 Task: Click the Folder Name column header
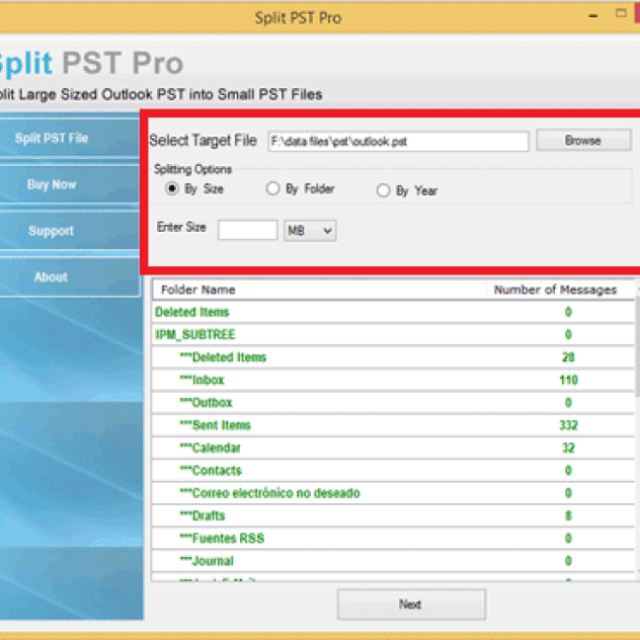319,290
